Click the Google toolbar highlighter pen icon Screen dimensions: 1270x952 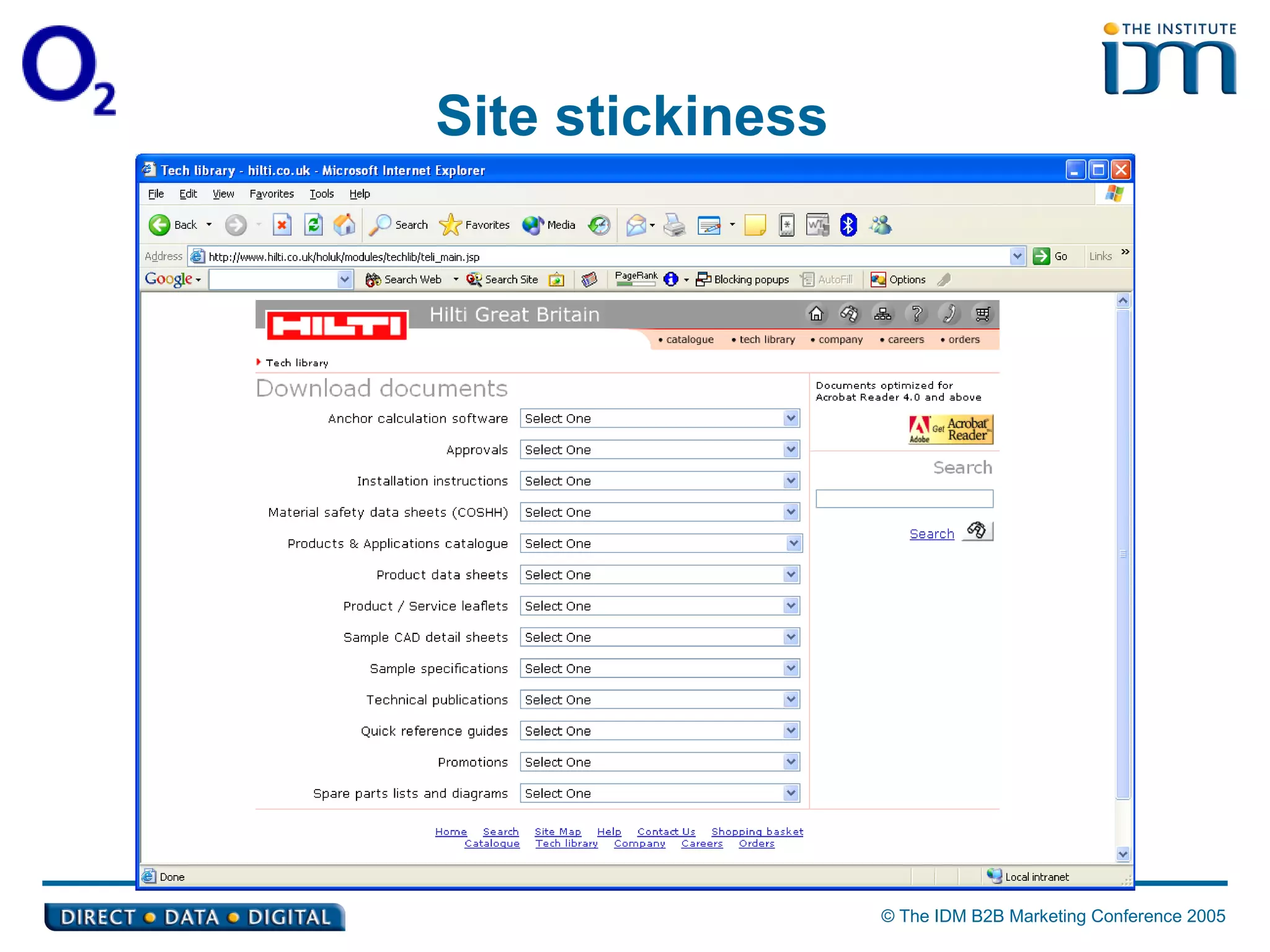(944, 280)
